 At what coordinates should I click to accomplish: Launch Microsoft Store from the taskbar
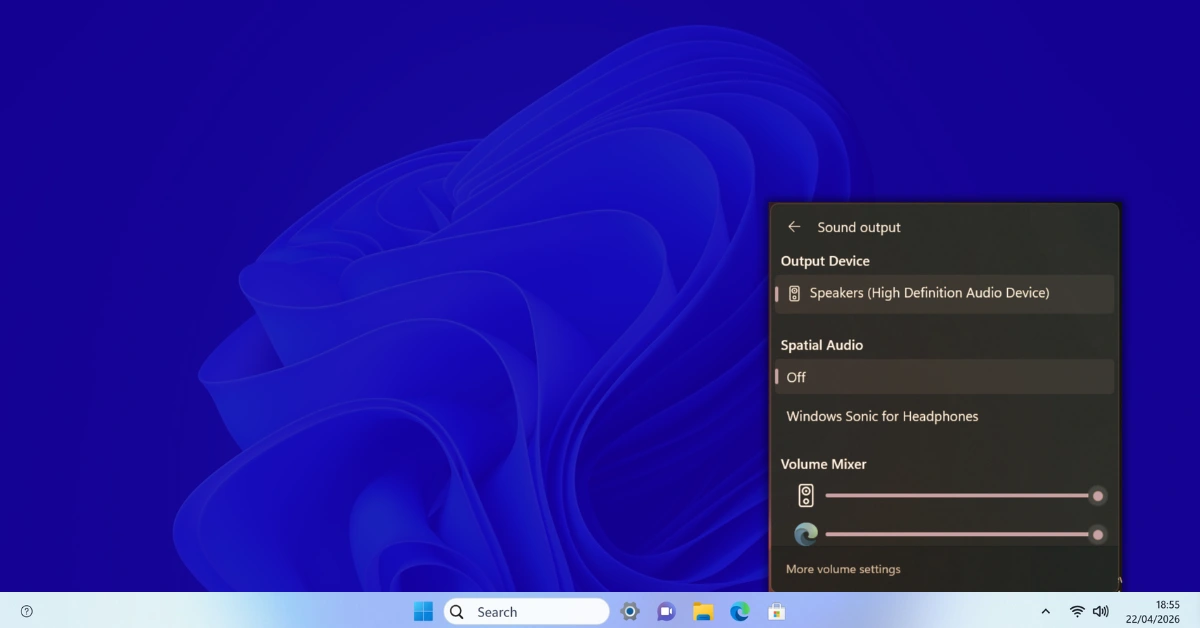[777, 611]
